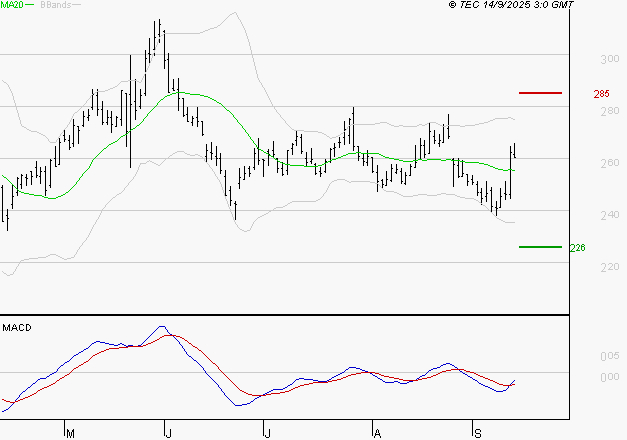Click the first J month marker
627x440 pixels.
click(x=169, y=433)
